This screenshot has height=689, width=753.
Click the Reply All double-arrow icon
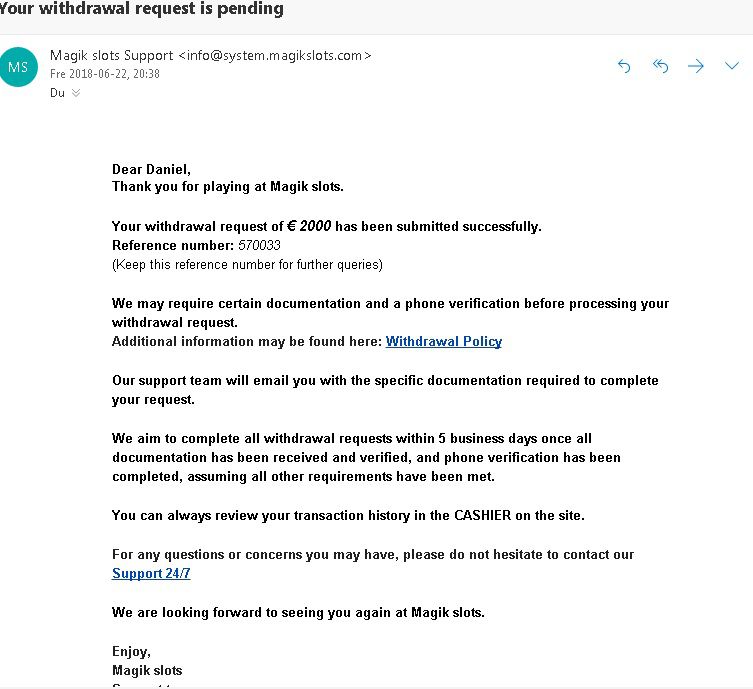(x=660, y=66)
